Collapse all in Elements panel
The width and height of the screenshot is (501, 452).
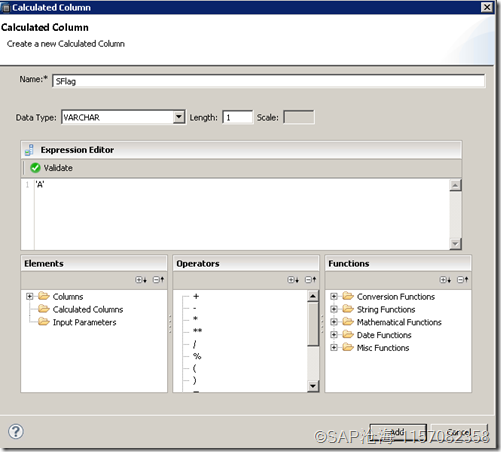pyautogui.click(x=158, y=280)
